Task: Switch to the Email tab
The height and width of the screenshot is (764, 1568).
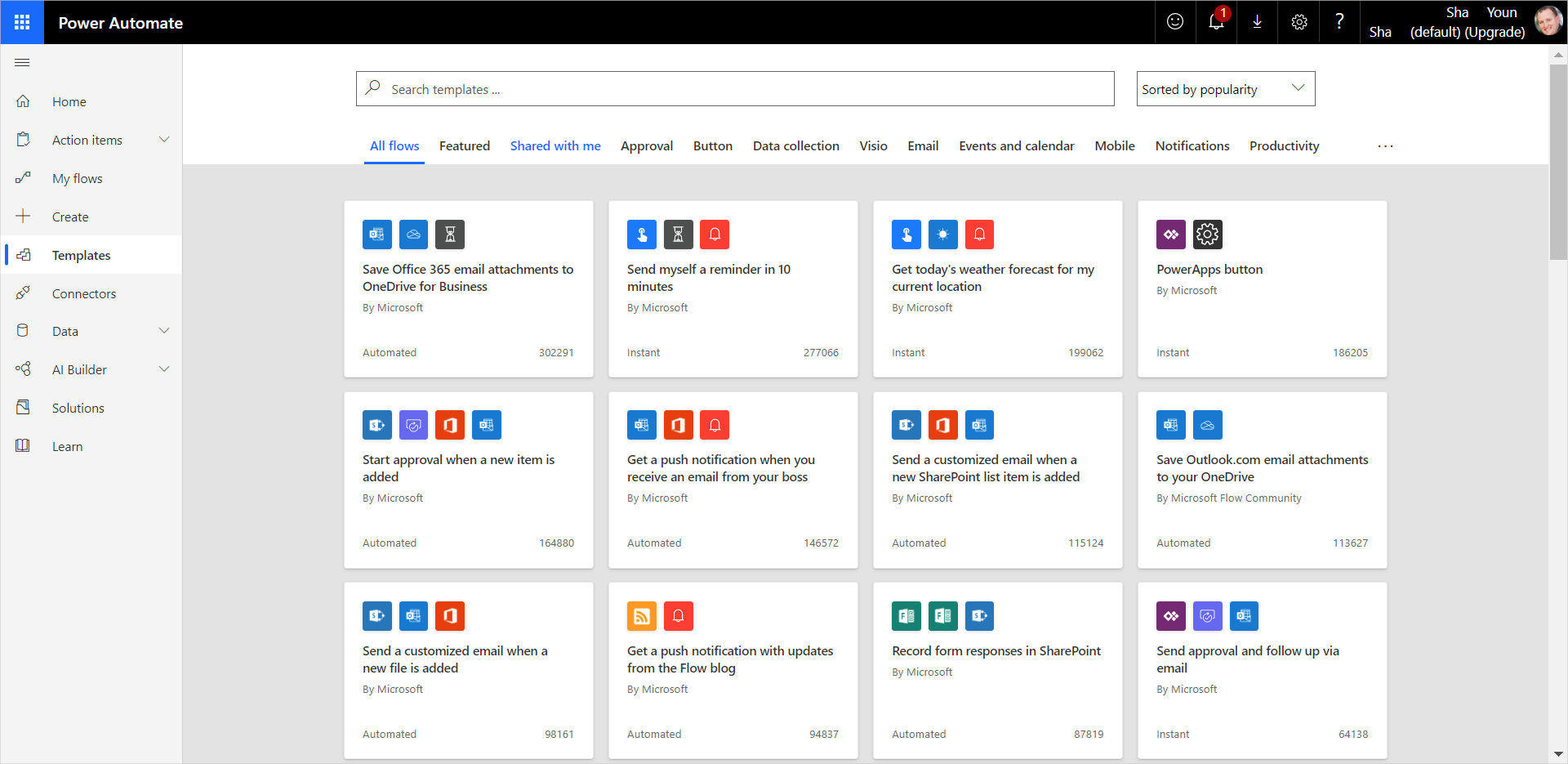Action: [x=923, y=145]
